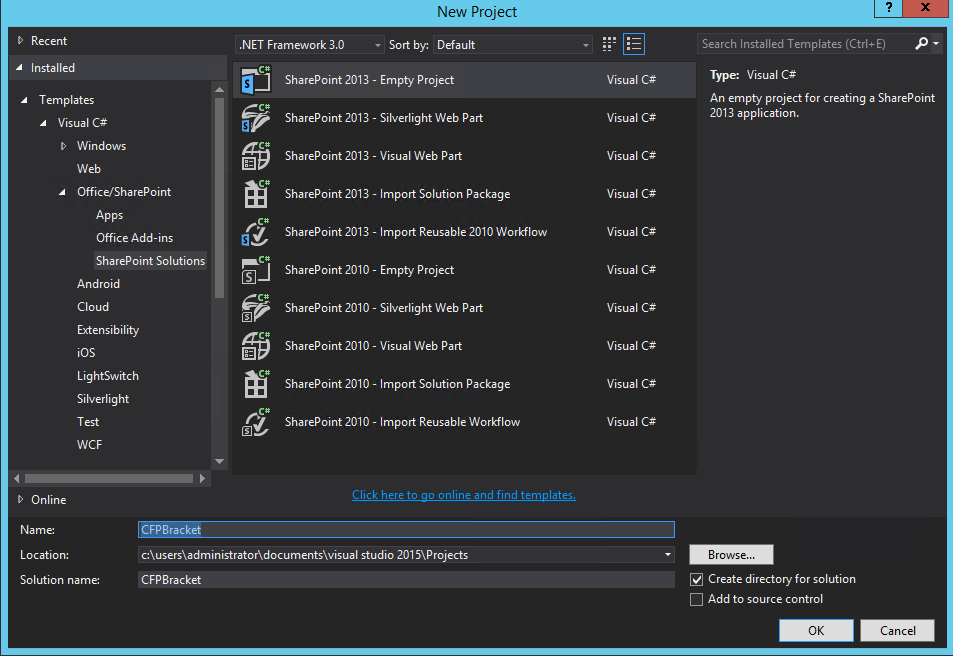
Task: Click the template tree horizontal scrollbar
Action: tap(109, 478)
